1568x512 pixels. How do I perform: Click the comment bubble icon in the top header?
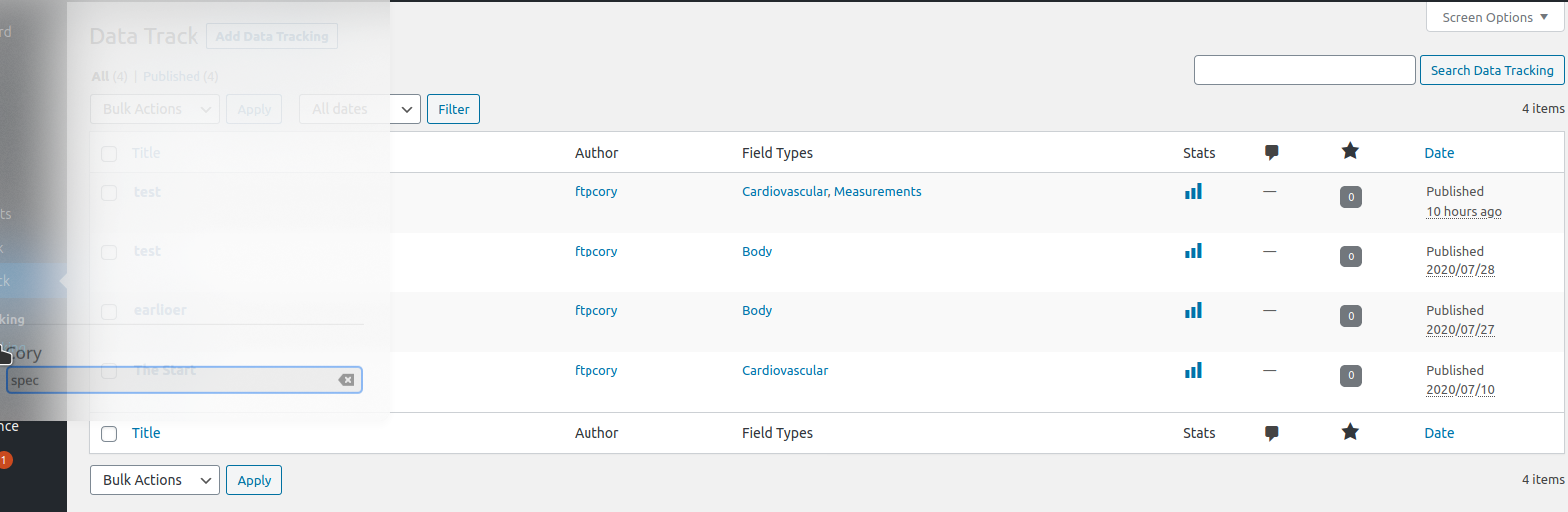(1271, 152)
